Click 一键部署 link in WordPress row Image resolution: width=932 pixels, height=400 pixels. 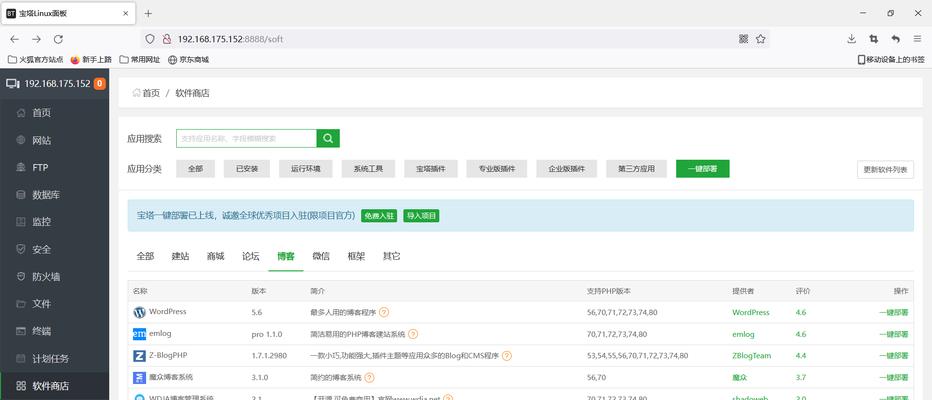click(893, 313)
